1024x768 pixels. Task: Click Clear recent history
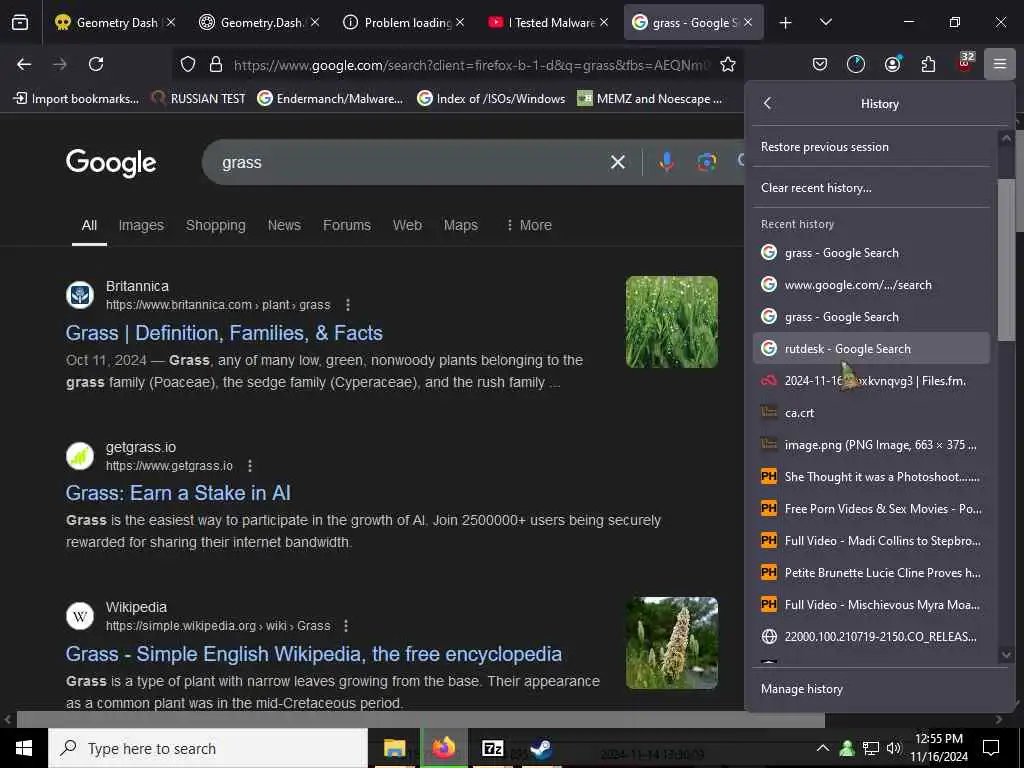[x=871, y=188]
